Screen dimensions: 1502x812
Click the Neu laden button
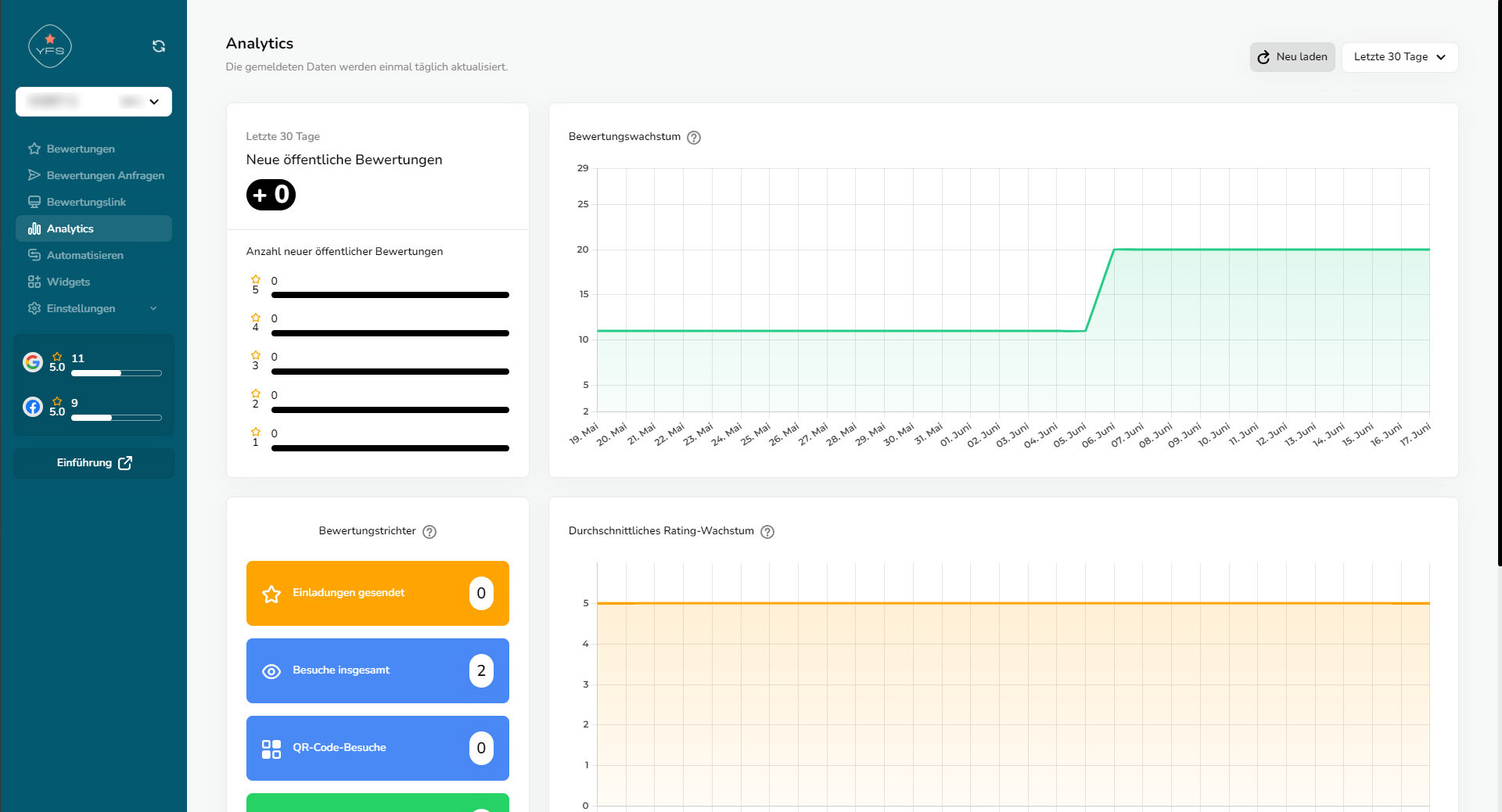coord(1292,57)
